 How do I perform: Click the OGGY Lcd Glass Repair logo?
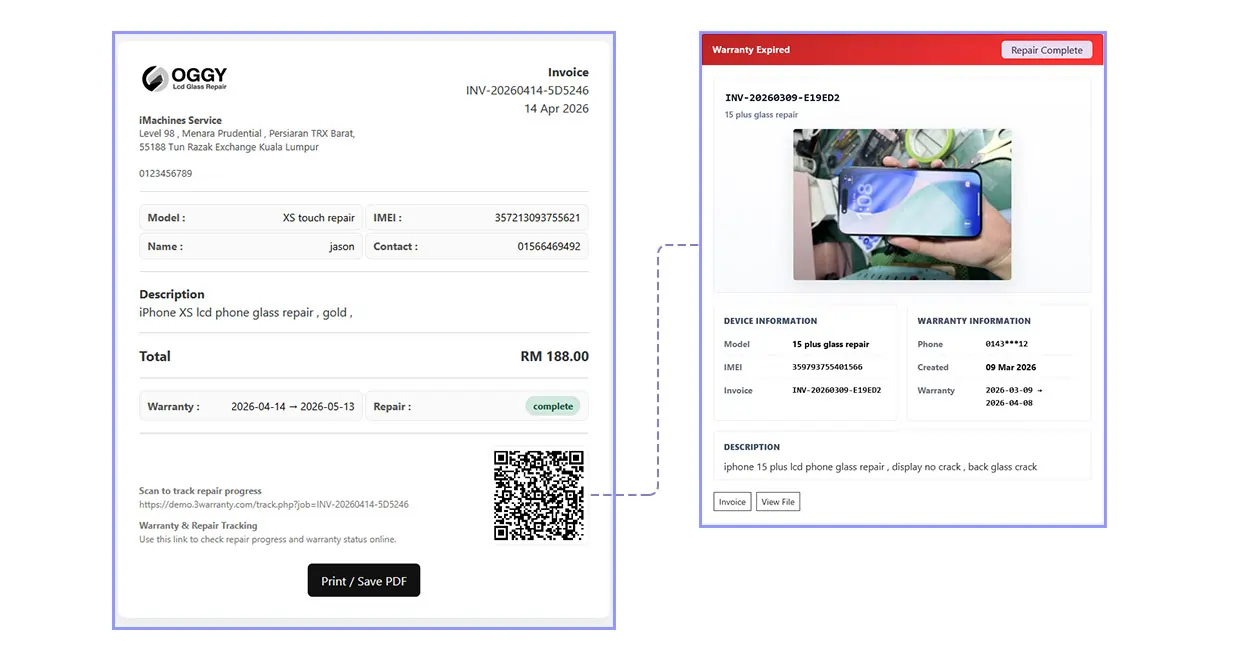(185, 77)
